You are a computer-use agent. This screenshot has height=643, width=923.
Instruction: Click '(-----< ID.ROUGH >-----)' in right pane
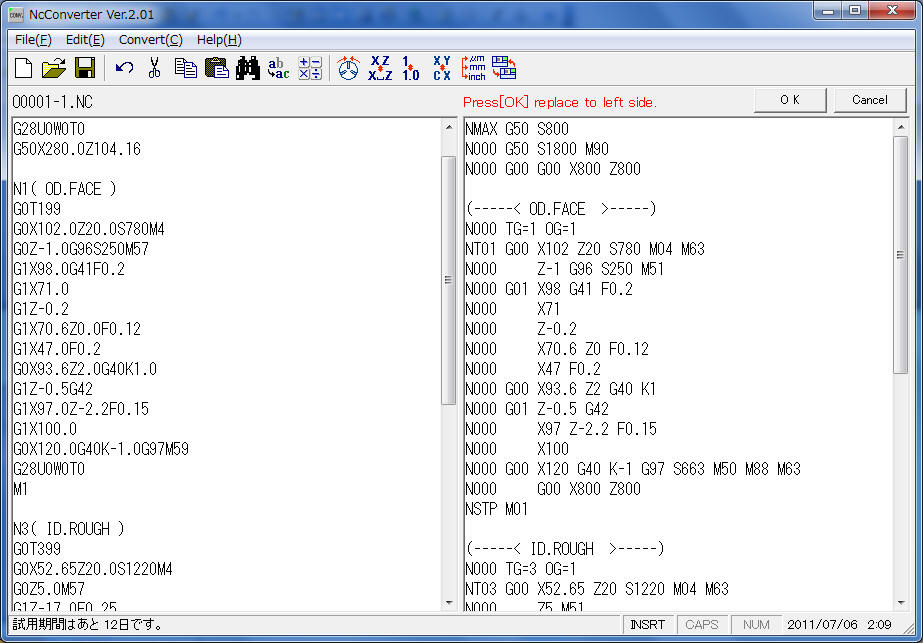(x=565, y=549)
